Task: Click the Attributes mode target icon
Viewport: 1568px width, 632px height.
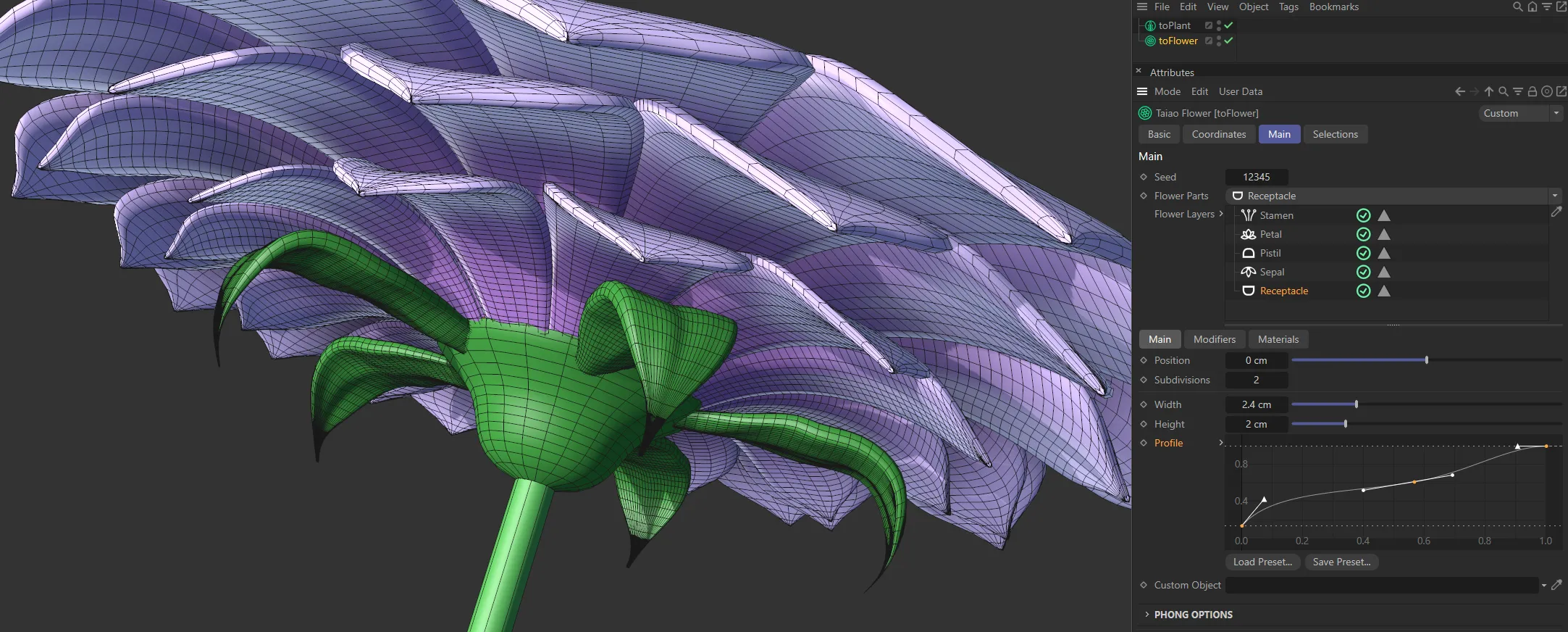Action: click(1547, 91)
